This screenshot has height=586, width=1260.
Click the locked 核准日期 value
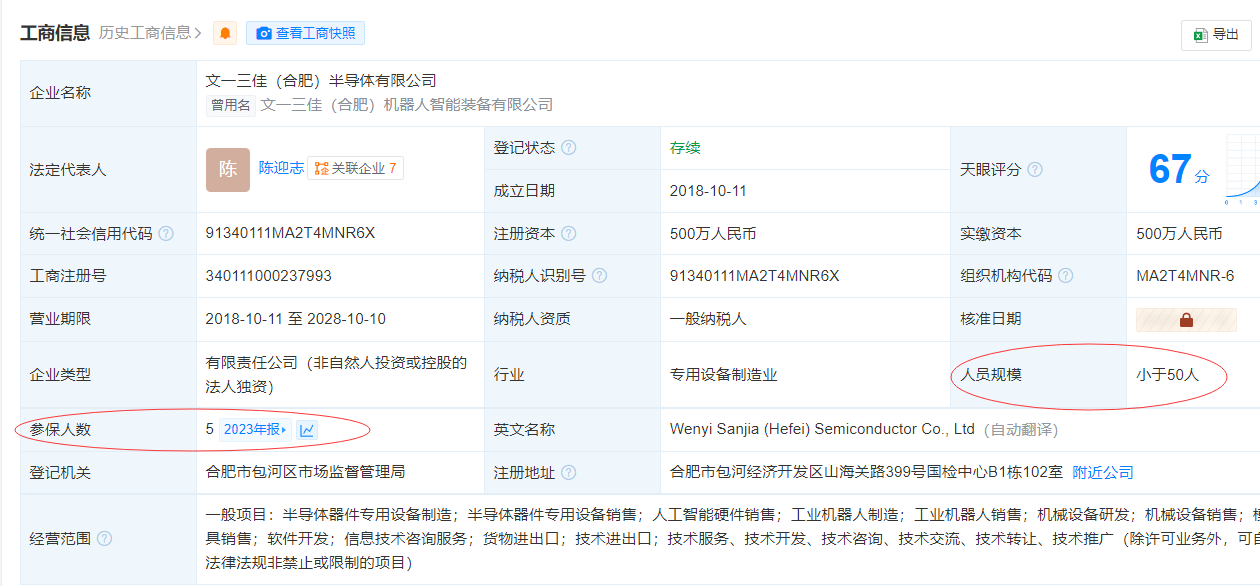coord(1186,320)
